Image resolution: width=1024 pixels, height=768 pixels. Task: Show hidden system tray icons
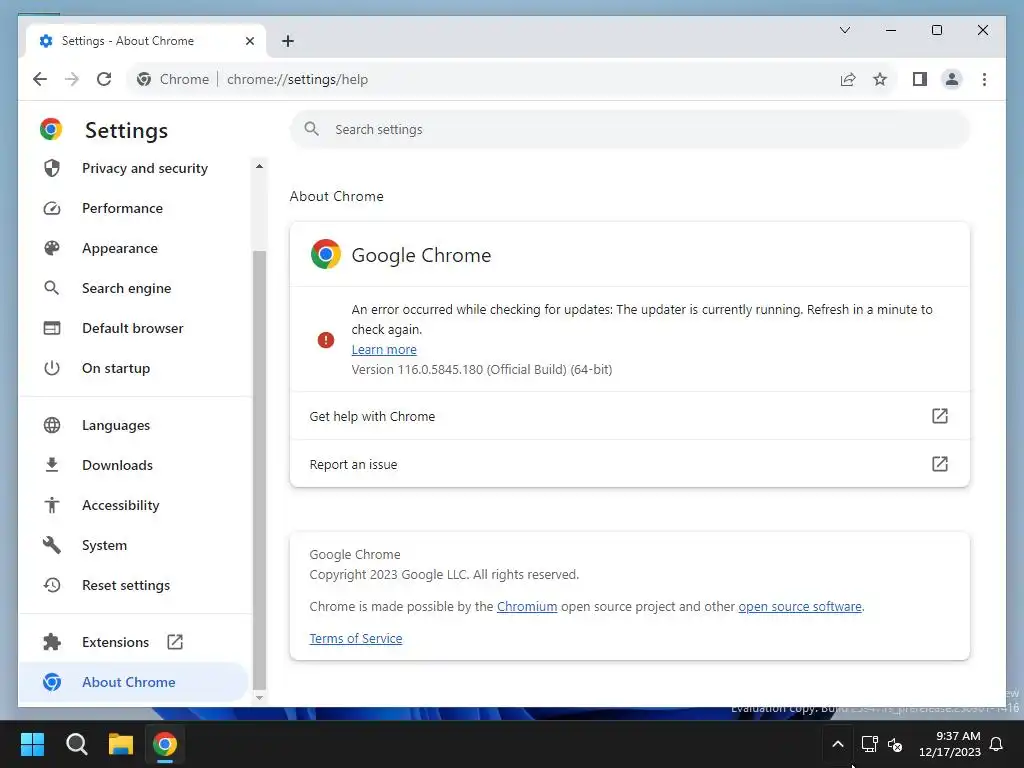tap(838, 744)
